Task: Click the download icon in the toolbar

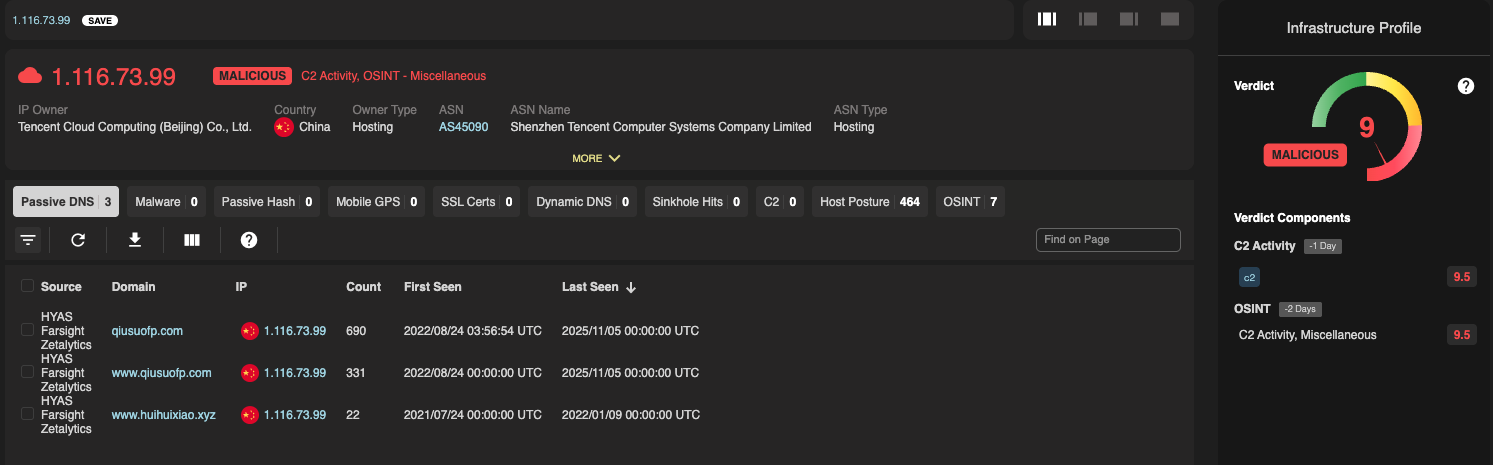Action: (135, 240)
